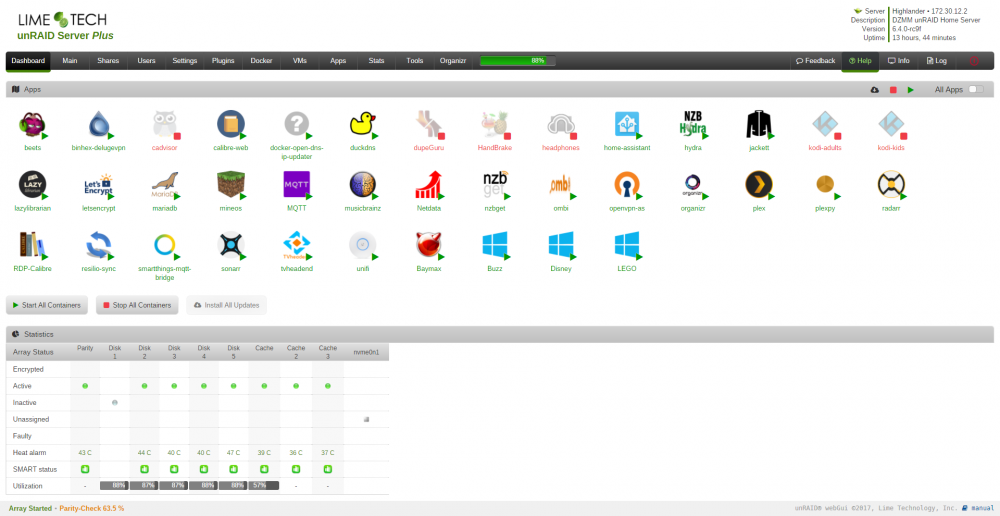Viewport: 1000px width, 516px height.
Task: Select the ombi icon
Action: [x=561, y=184]
